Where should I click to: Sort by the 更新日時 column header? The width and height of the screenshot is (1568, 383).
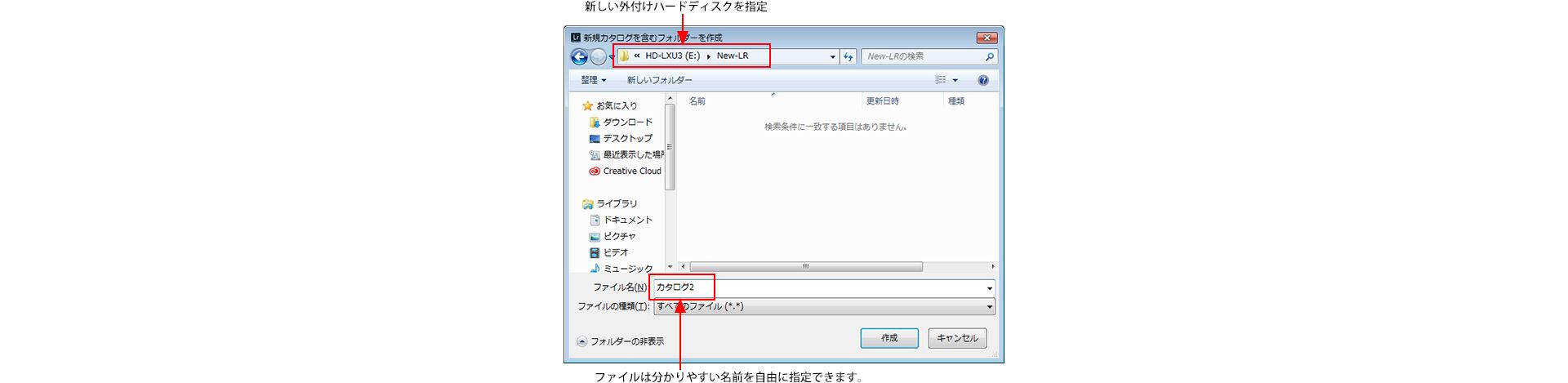pos(882,101)
